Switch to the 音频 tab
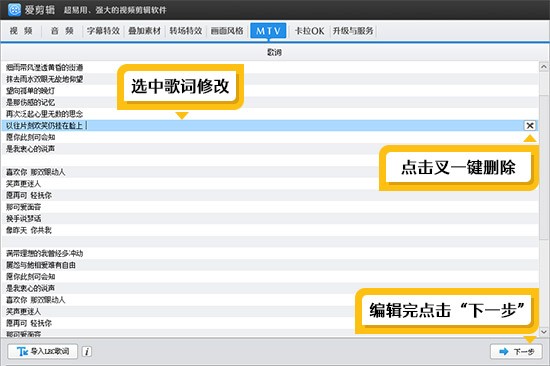Screen dimensions: 550x366 (x=62, y=31)
